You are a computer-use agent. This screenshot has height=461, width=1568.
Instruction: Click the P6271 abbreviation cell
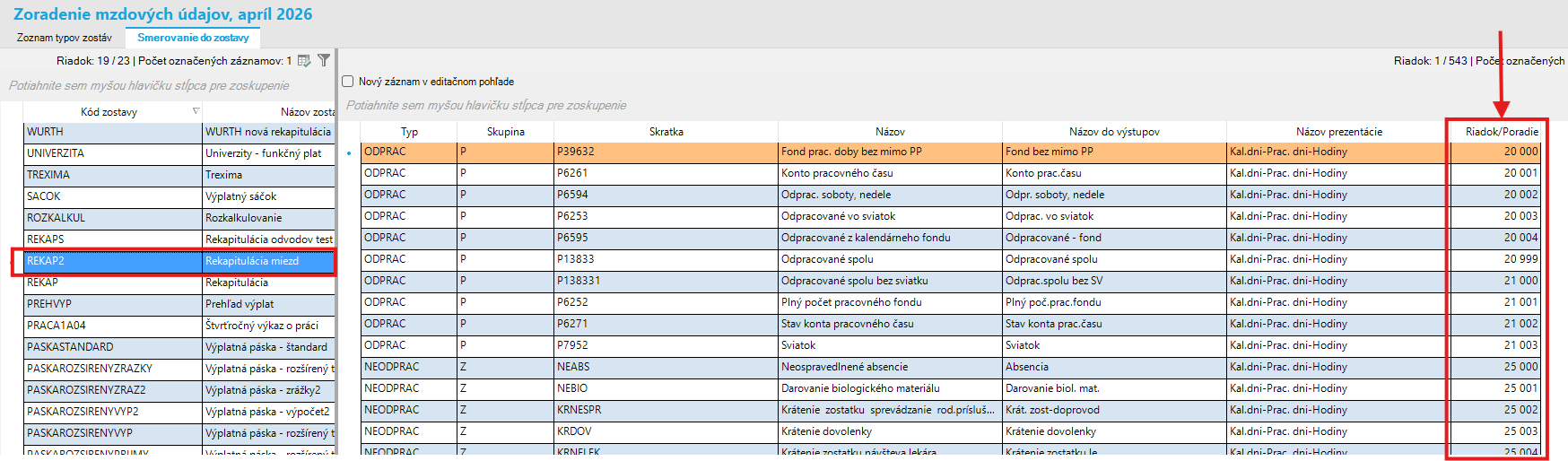coord(666,324)
